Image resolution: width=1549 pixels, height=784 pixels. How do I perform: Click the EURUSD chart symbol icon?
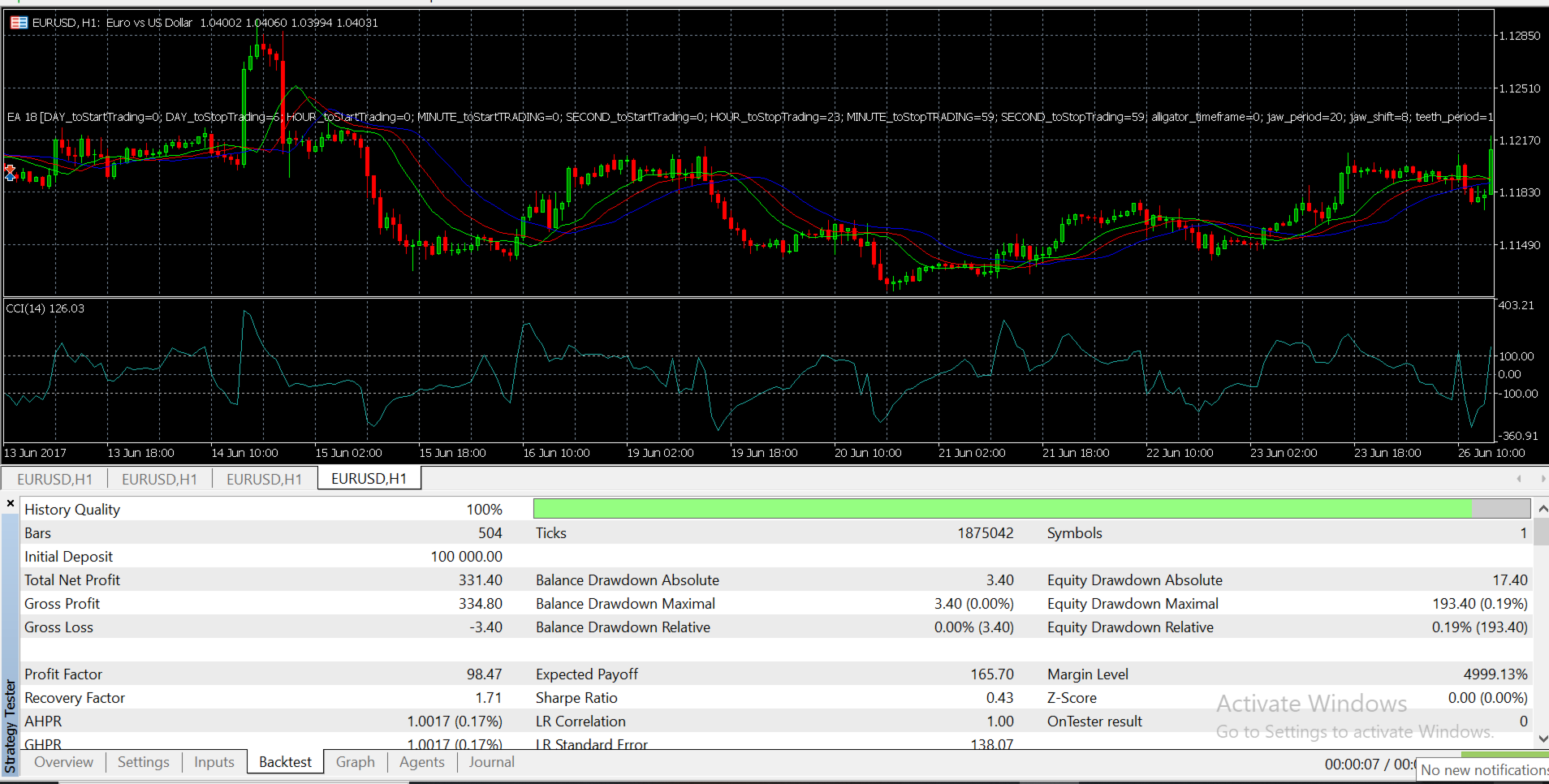click(19, 23)
